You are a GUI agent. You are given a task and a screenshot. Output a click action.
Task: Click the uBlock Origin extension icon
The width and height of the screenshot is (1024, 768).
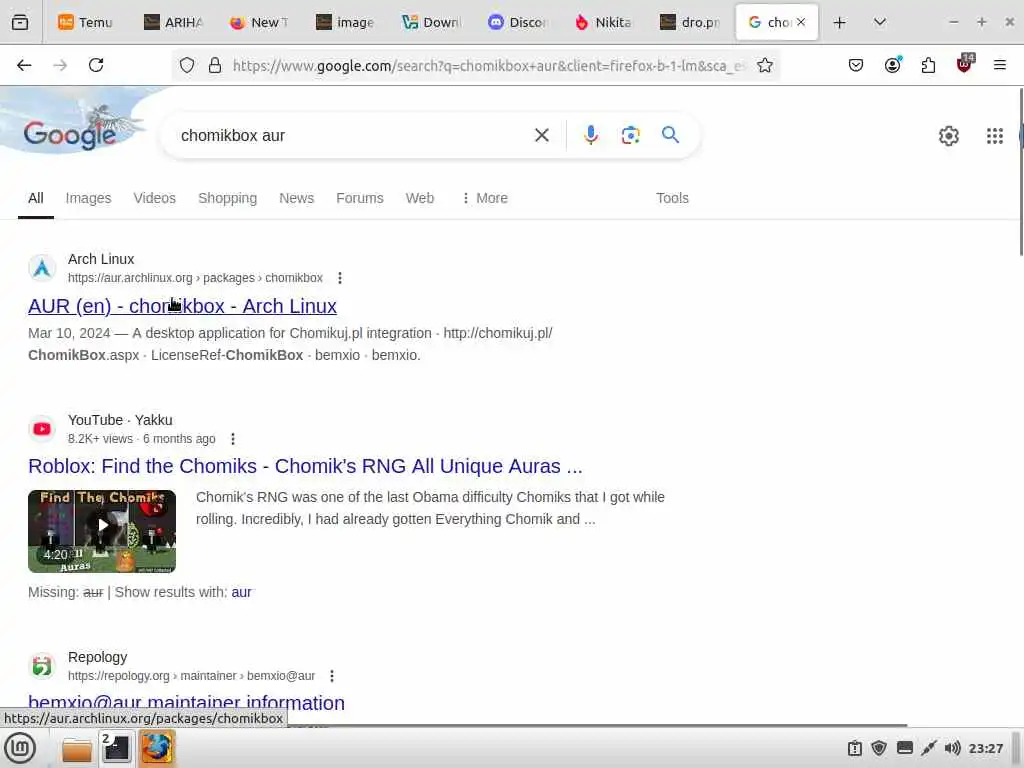tap(965, 64)
